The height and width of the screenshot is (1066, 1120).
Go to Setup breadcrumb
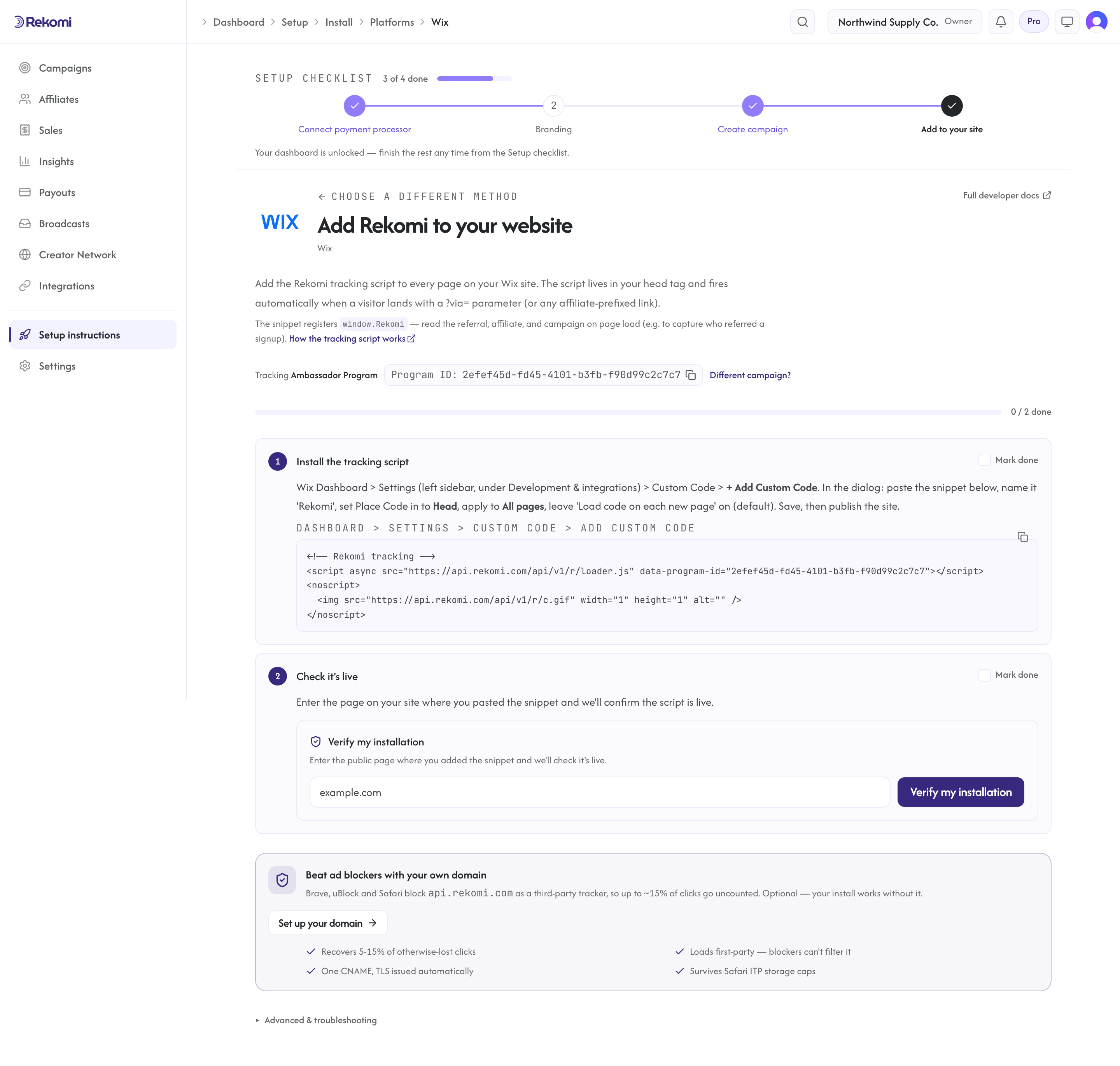pyautogui.click(x=294, y=22)
